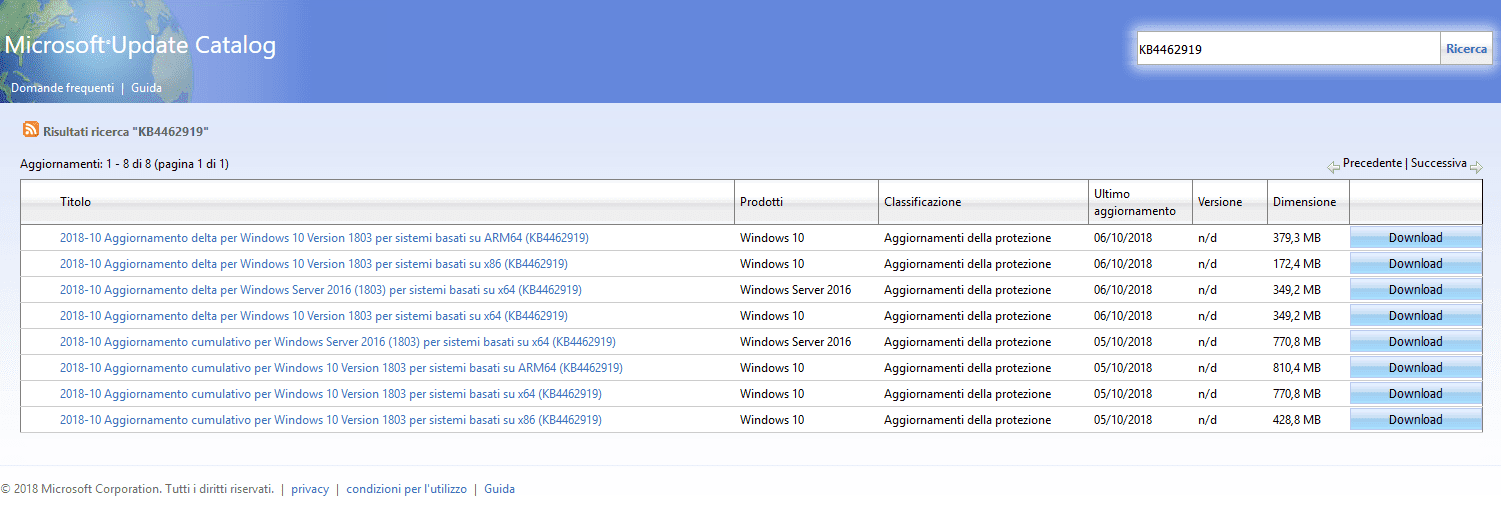Click the left arrow icon next to Precedente

[1333, 166]
